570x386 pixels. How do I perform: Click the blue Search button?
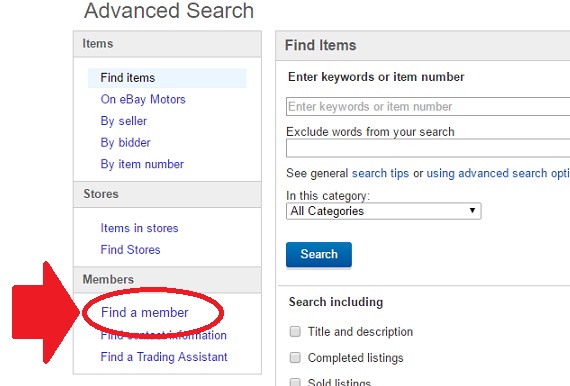point(319,254)
